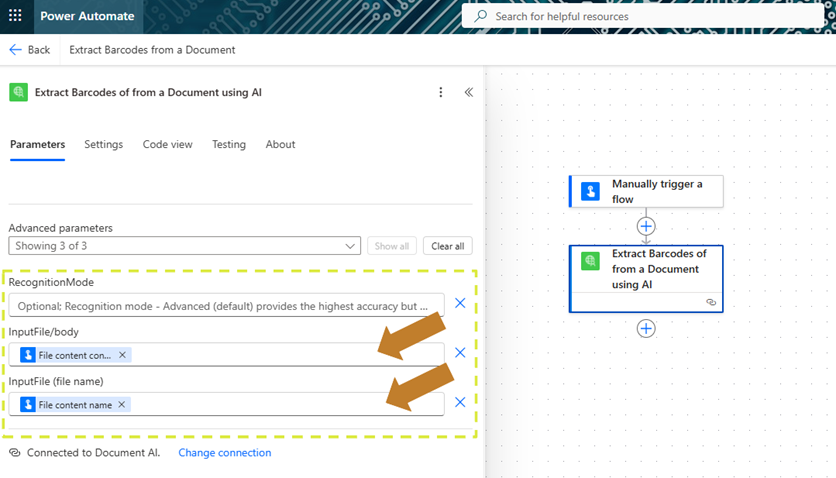Click the Show all button
This screenshot has height=478, width=836.
[x=391, y=246]
